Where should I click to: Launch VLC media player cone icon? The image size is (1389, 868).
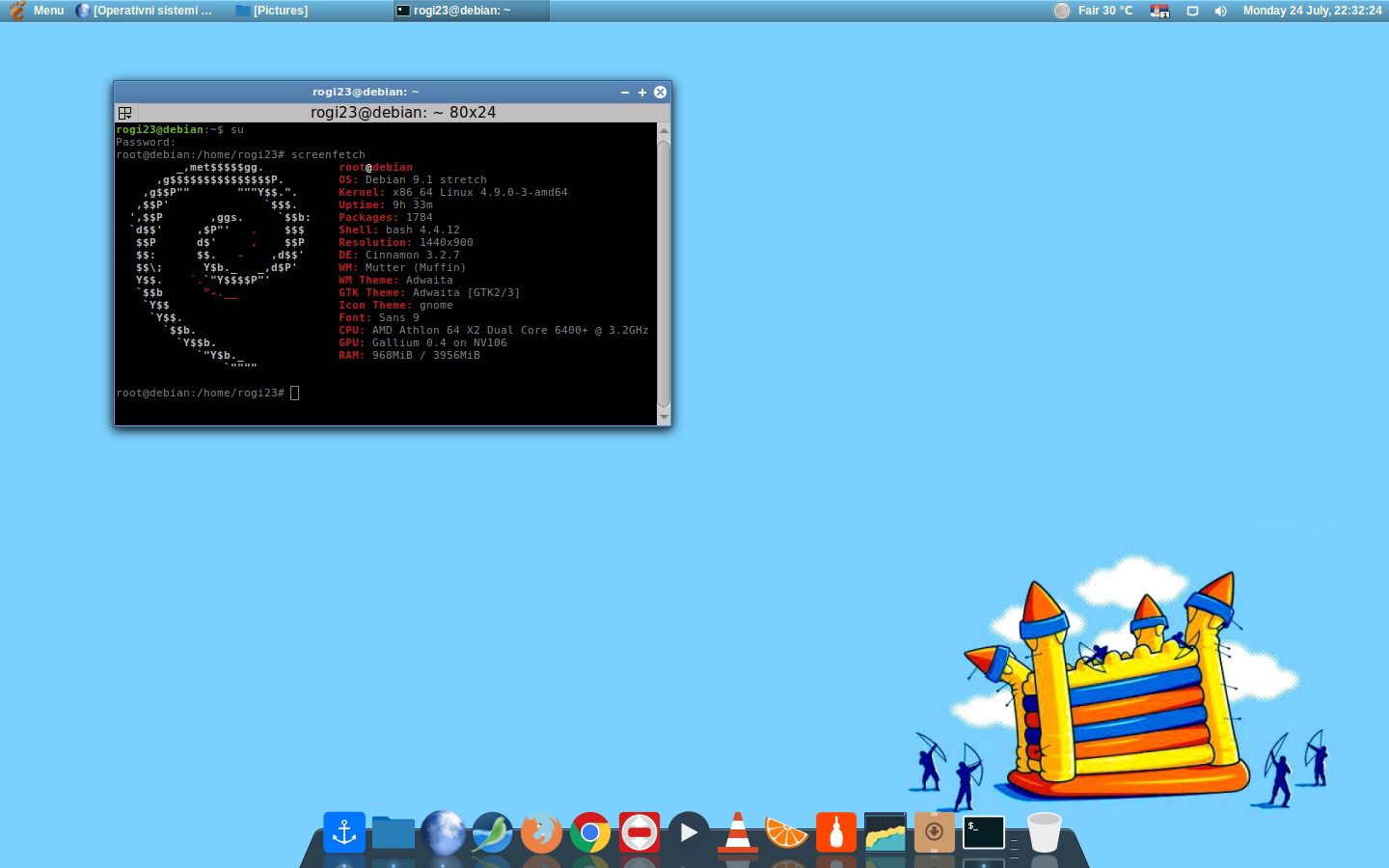click(738, 832)
